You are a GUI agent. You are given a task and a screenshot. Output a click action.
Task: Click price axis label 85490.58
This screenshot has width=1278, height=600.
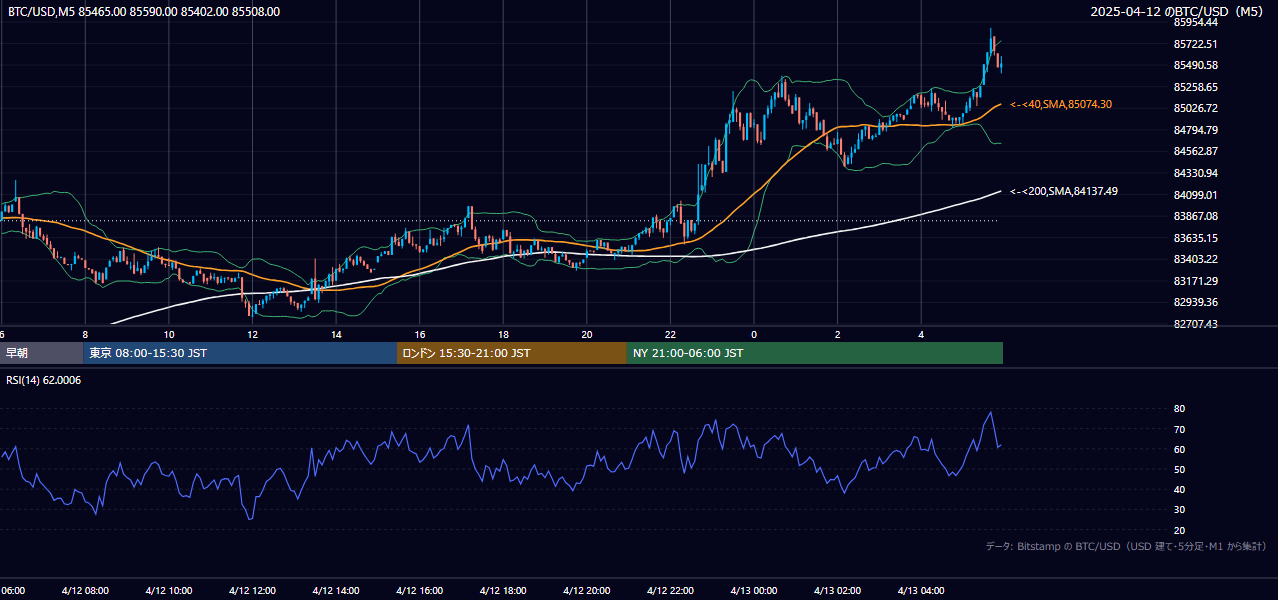[1195, 65]
